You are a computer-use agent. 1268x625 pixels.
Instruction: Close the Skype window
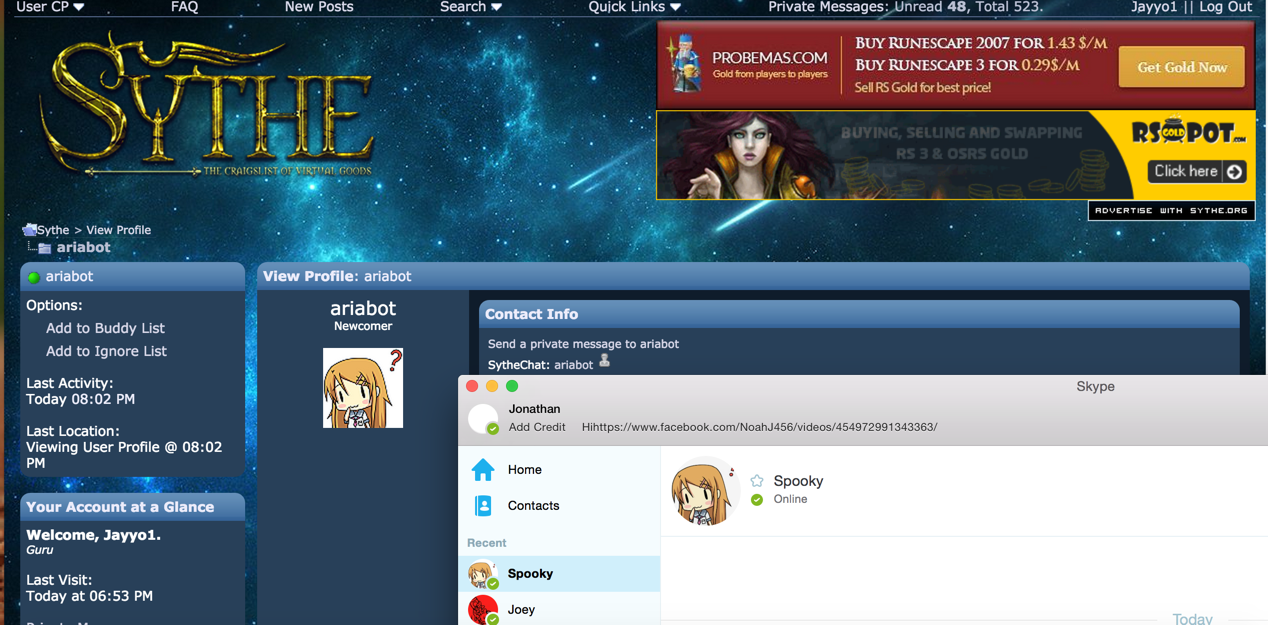coord(472,386)
